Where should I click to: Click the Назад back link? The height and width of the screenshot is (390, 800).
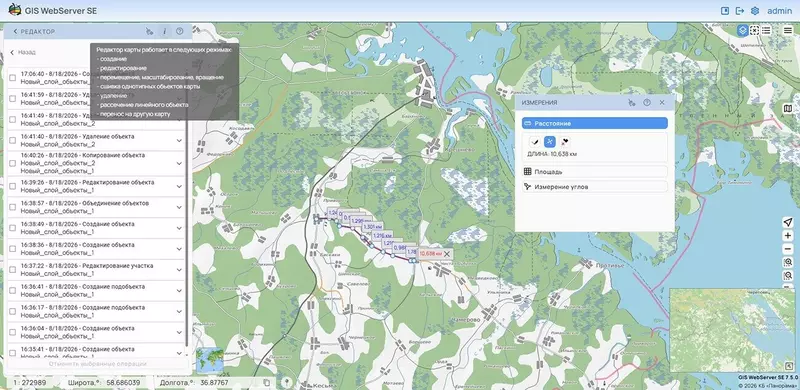(x=23, y=52)
